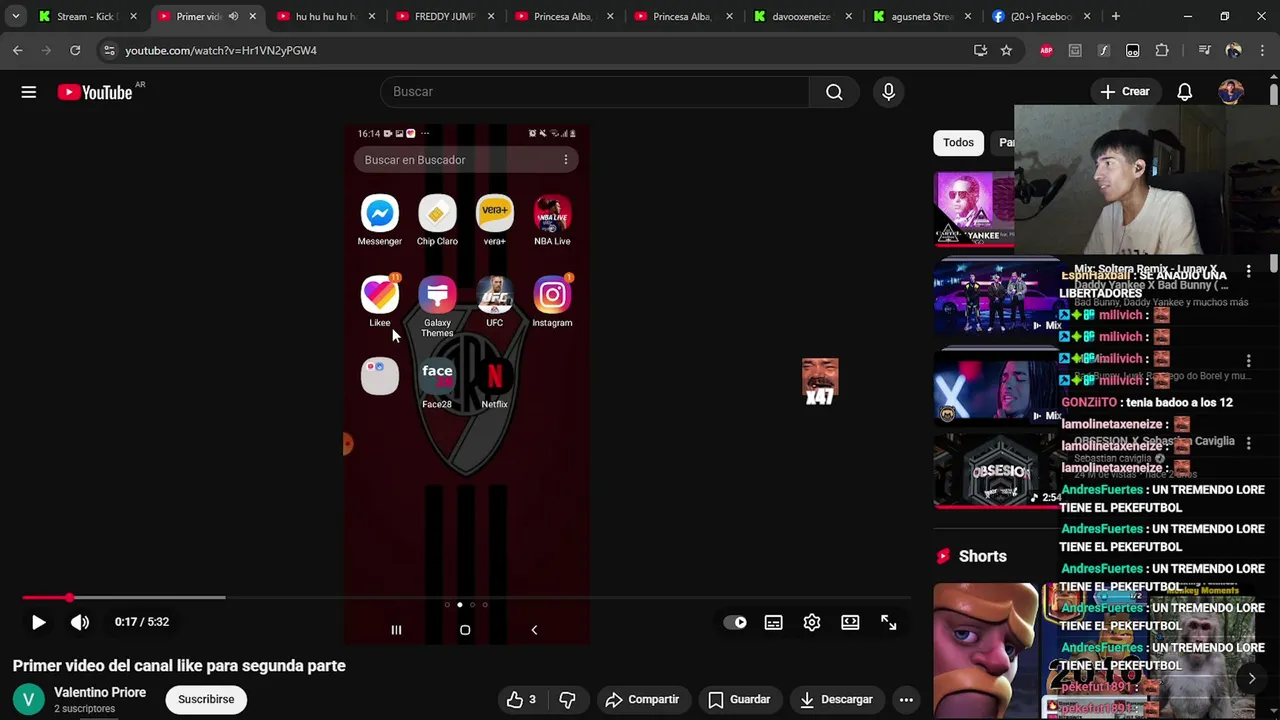Open options for Mix Soltera Remix video

coord(1248,272)
